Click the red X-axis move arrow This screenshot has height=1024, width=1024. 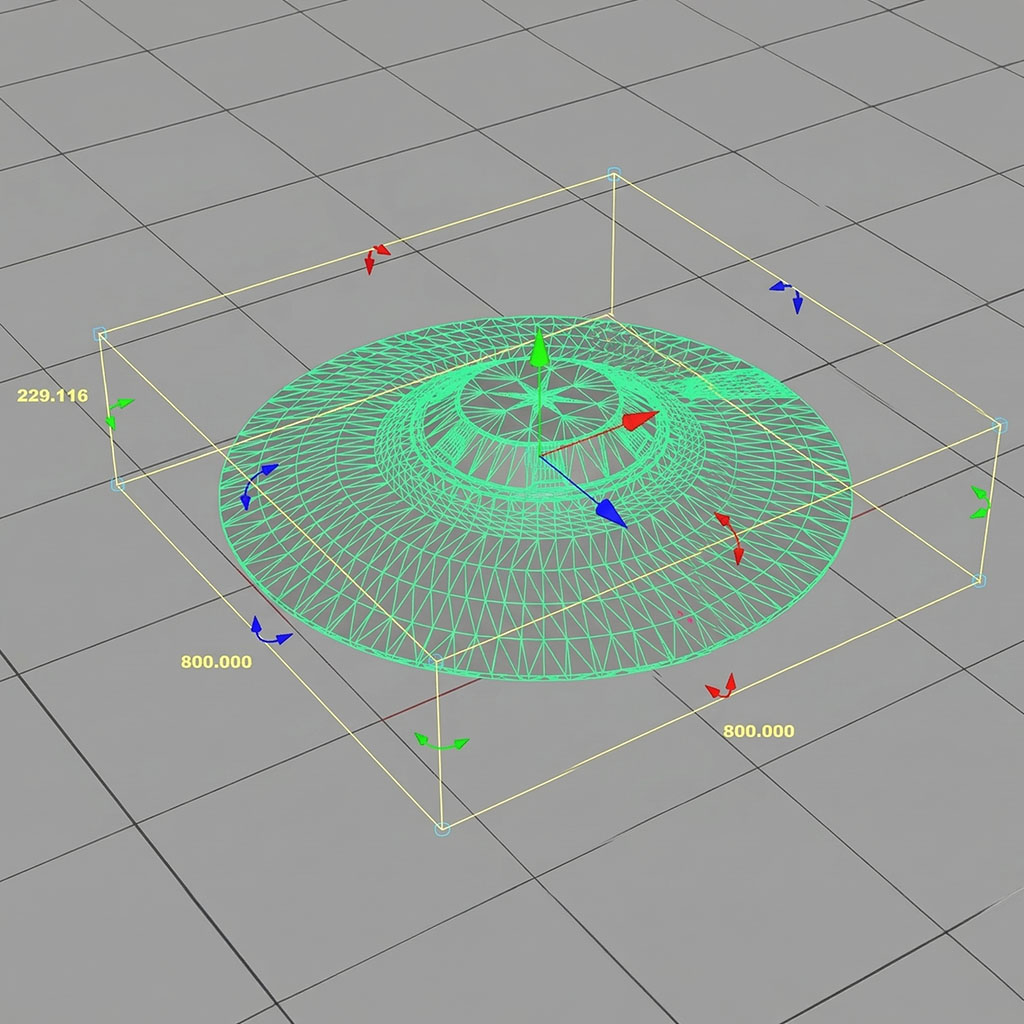[640, 419]
